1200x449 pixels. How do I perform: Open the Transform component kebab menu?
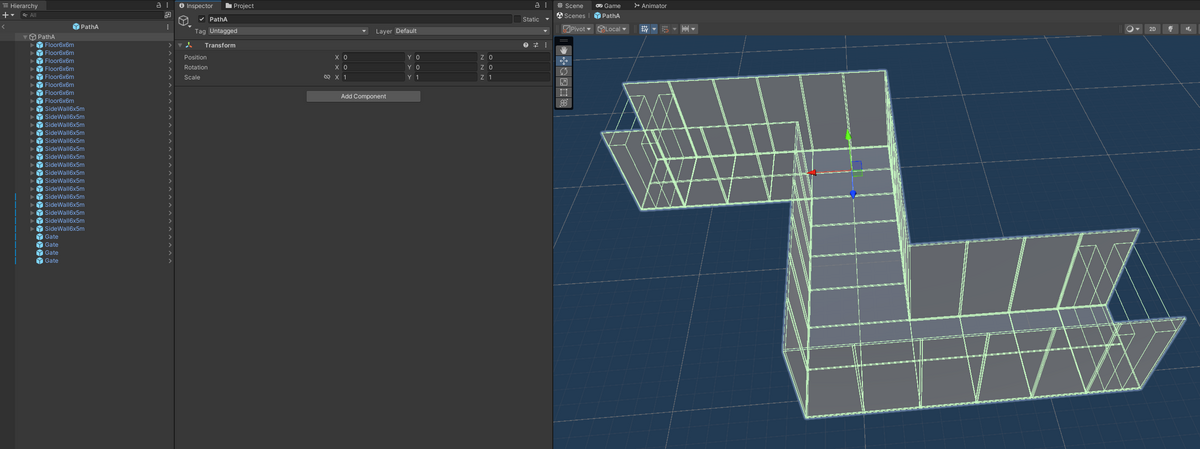tap(545, 45)
